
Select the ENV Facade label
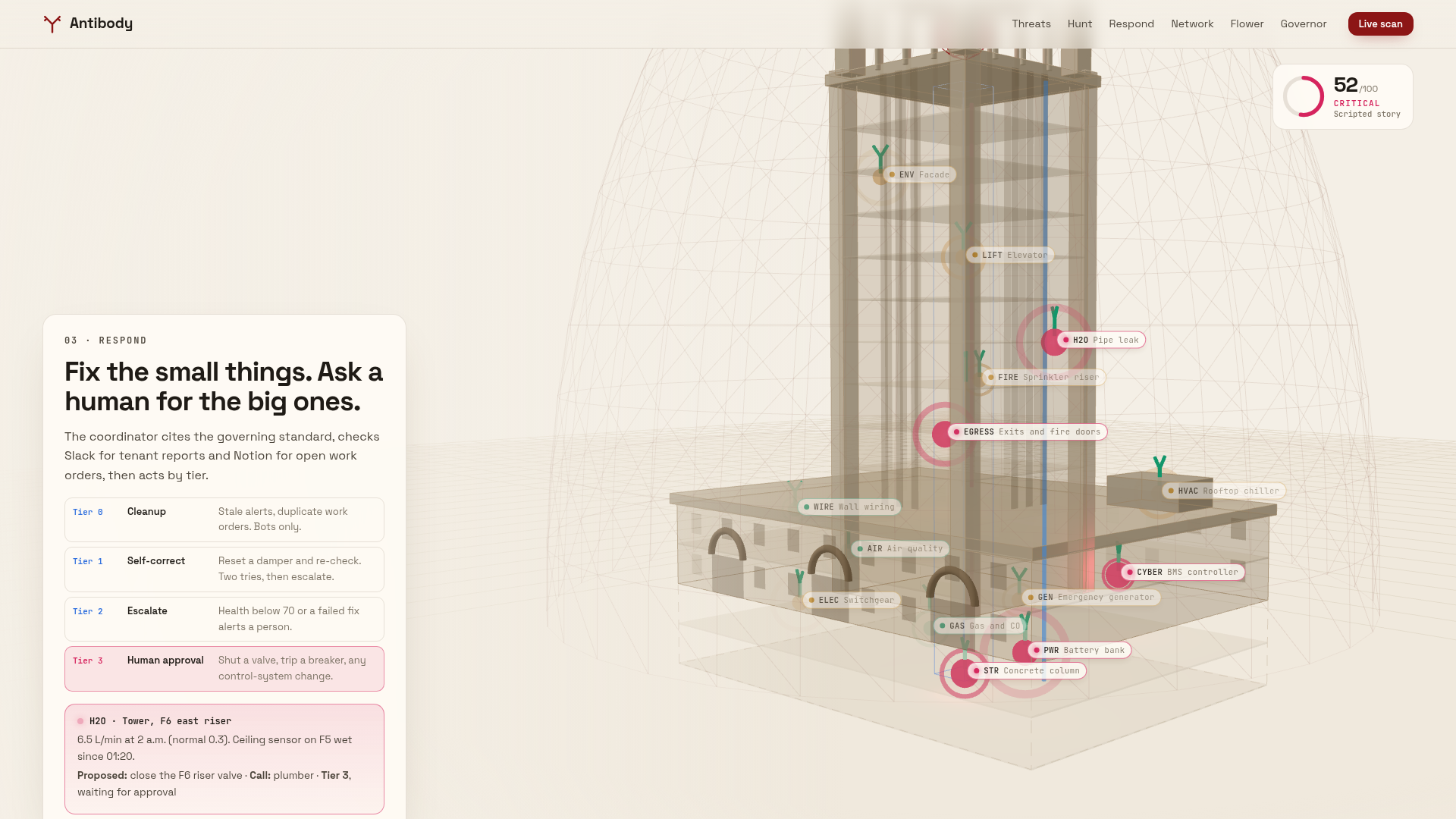point(920,174)
